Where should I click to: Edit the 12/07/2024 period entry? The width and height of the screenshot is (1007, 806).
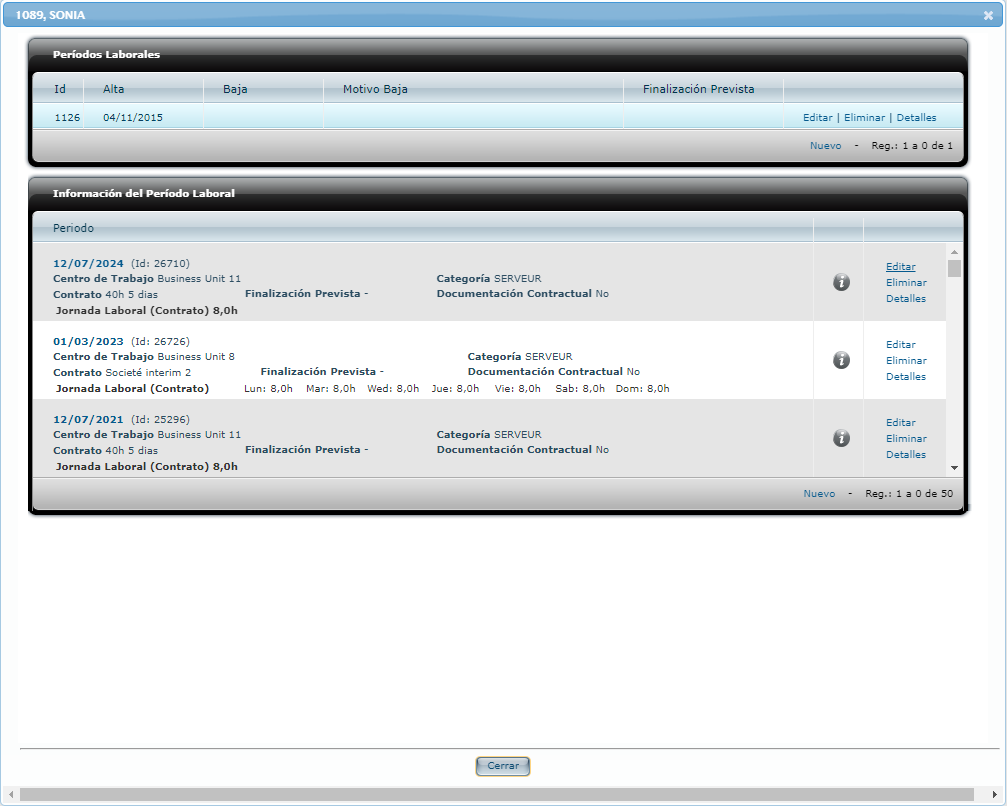point(900,267)
